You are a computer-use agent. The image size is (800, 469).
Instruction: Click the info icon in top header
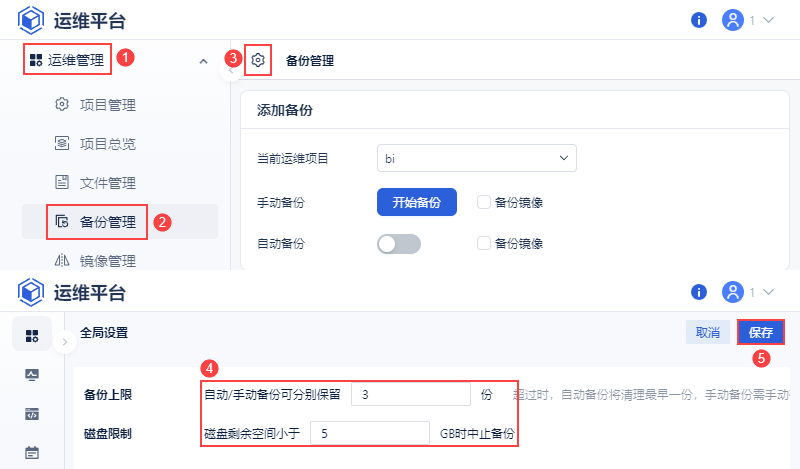pos(699,20)
